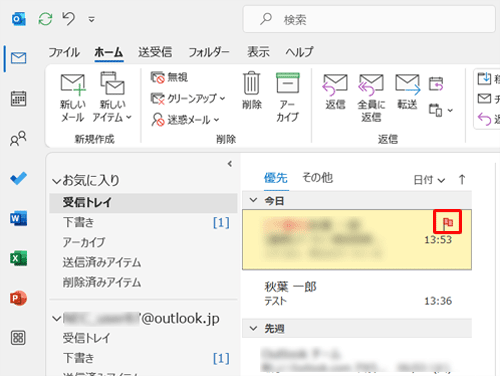Open the テスト message from 秋葉 一郎
This screenshot has width=500, height=376.
pyautogui.click(x=357, y=294)
